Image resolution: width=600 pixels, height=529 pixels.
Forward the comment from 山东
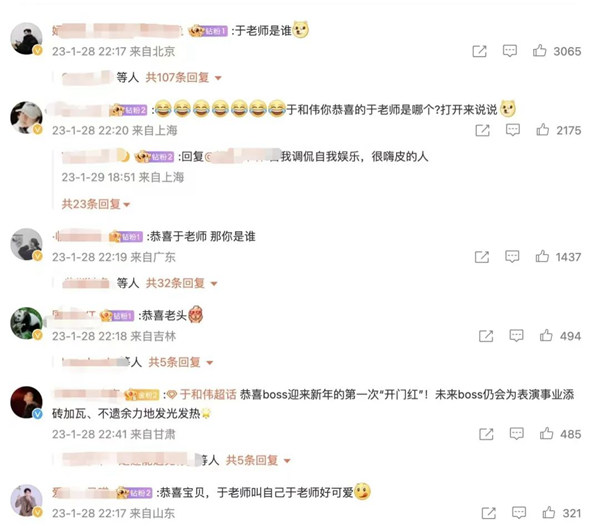489,513
